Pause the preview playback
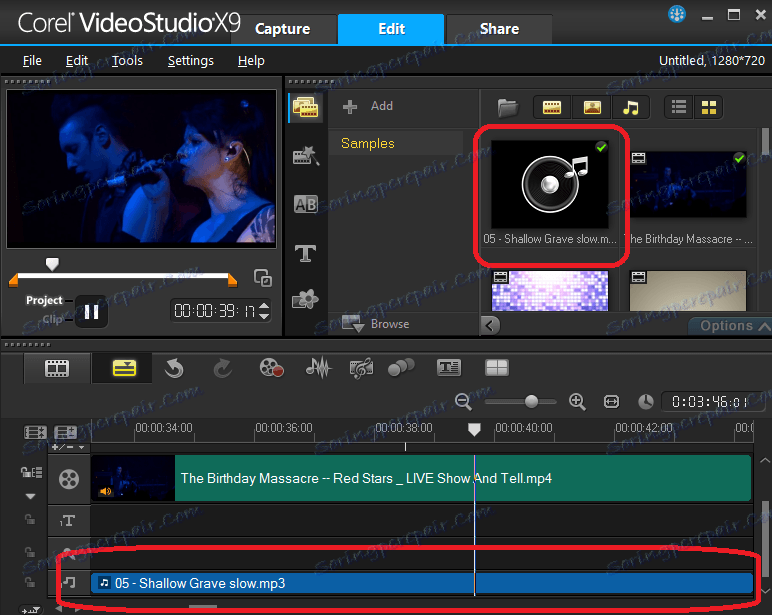The height and width of the screenshot is (615, 772). coord(91,312)
